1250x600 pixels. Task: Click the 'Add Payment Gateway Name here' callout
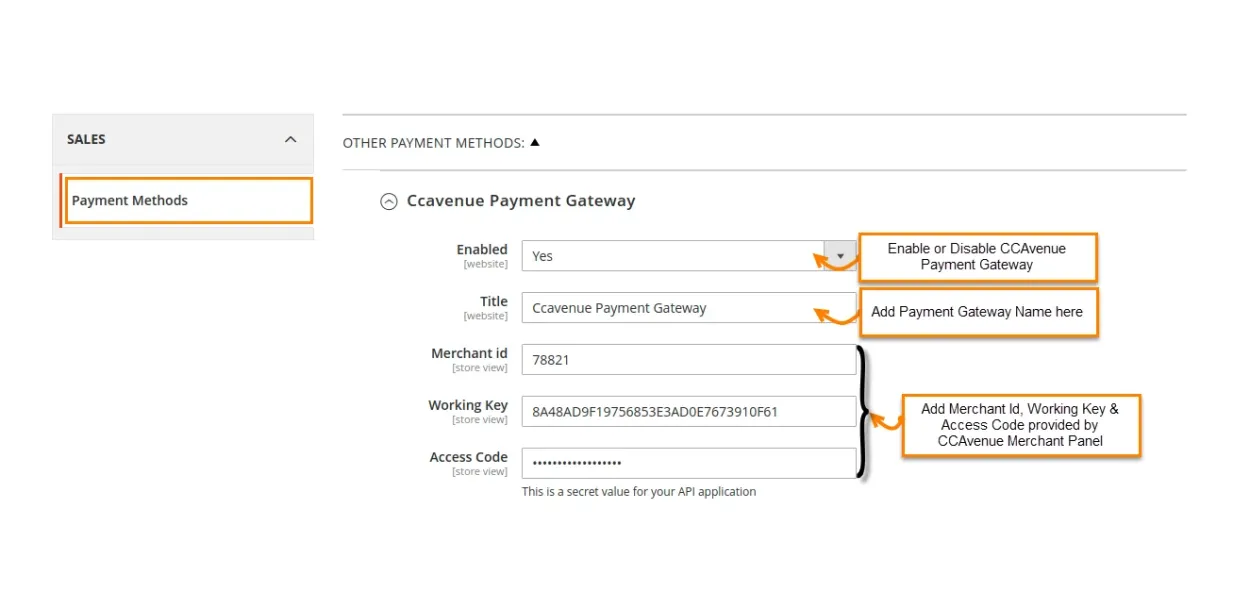[976, 312]
